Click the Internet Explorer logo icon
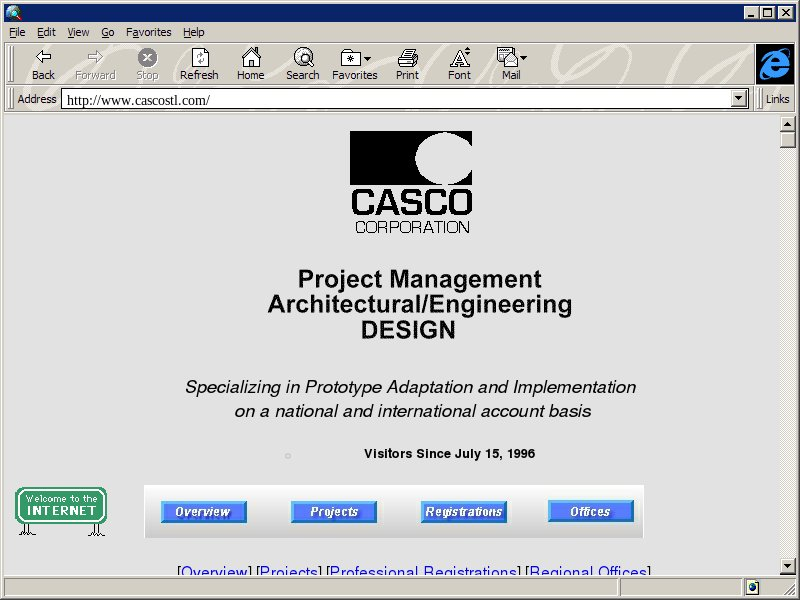The height and width of the screenshot is (600, 800). pyautogui.click(x=774, y=64)
